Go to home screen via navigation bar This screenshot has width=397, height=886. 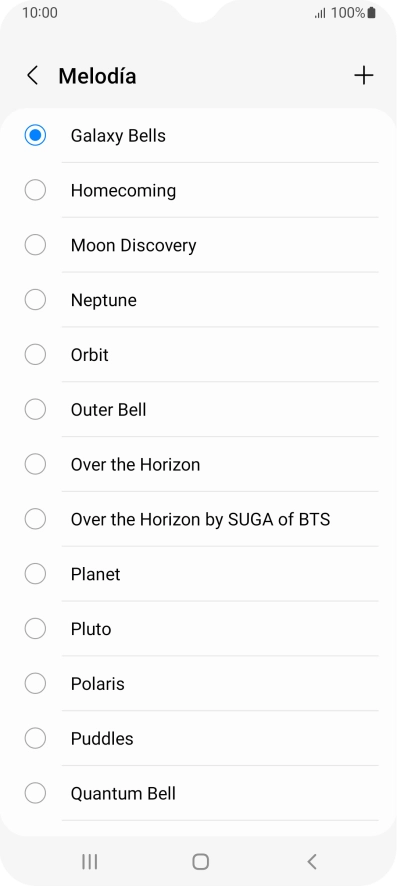pyautogui.click(x=200, y=862)
